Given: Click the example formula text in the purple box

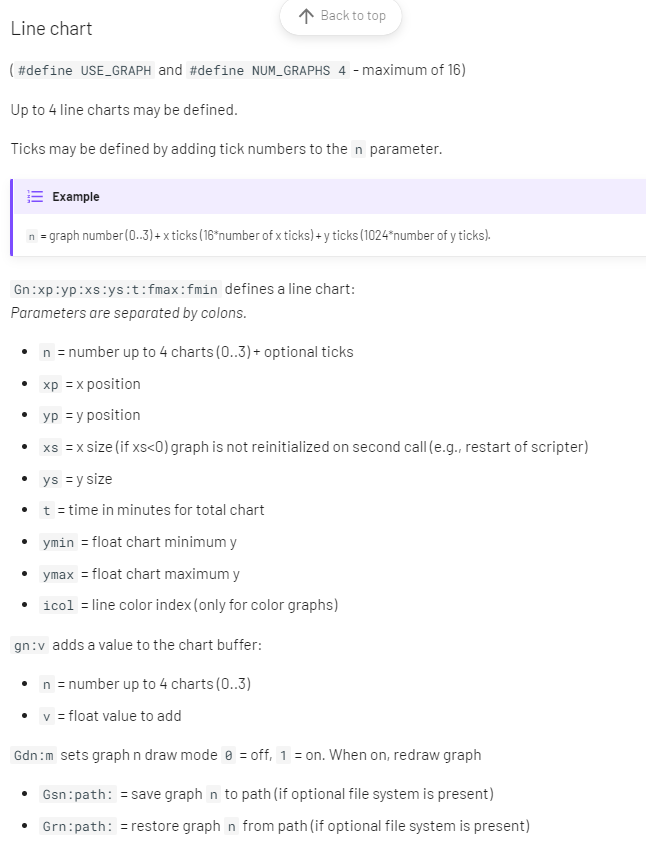Looking at the screenshot, I should tap(258, 236).
